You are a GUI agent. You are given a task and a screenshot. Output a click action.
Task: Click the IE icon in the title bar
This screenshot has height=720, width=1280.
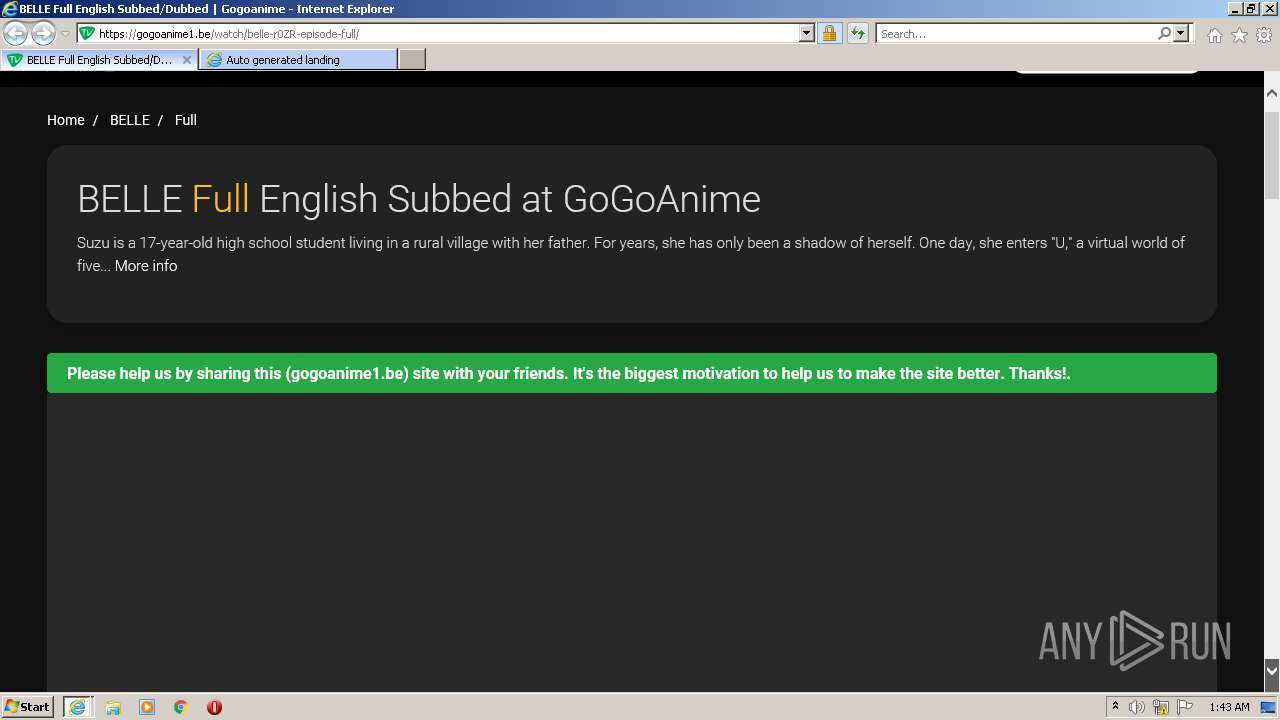[9, 9]
